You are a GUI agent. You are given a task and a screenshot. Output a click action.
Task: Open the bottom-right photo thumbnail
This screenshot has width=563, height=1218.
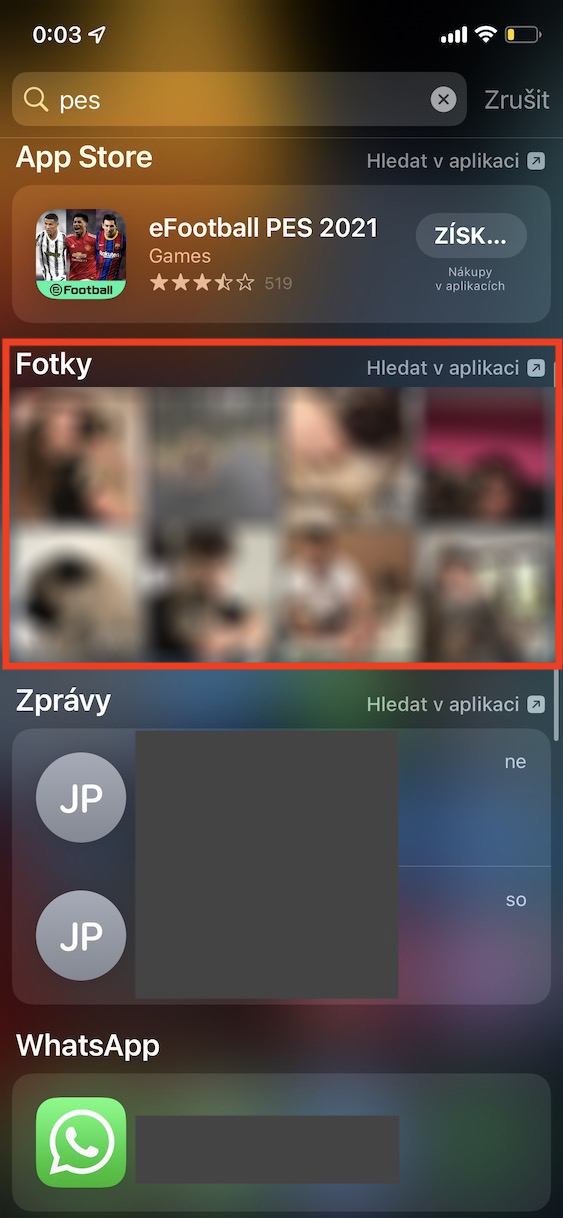pos(486,594)
